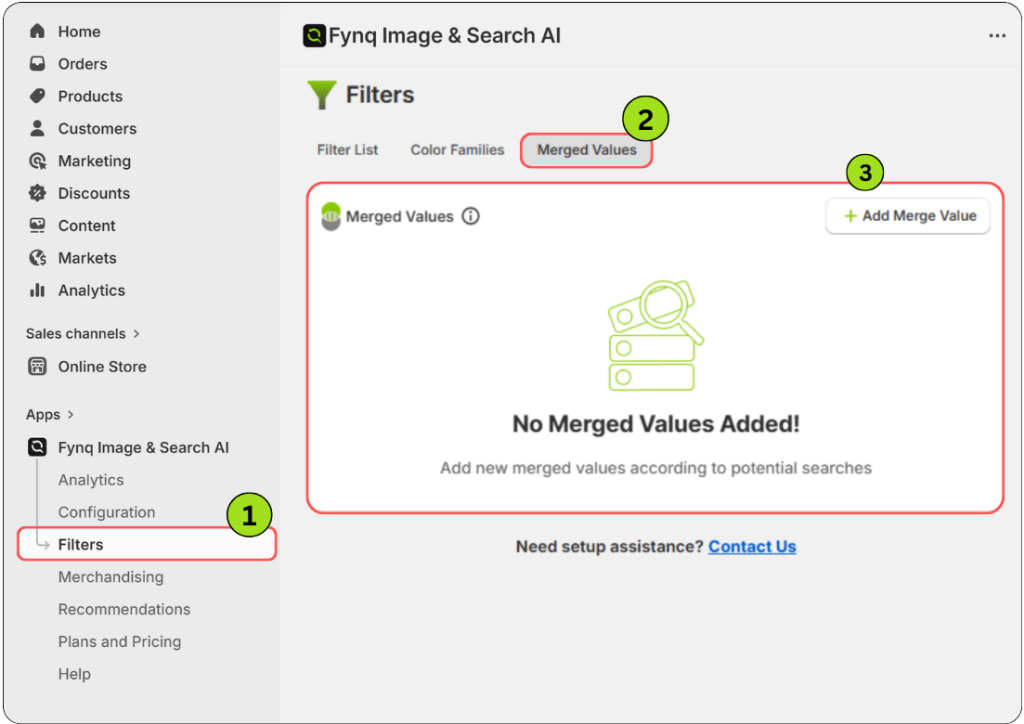Open Home in the sidebar

tap(79, 31)
